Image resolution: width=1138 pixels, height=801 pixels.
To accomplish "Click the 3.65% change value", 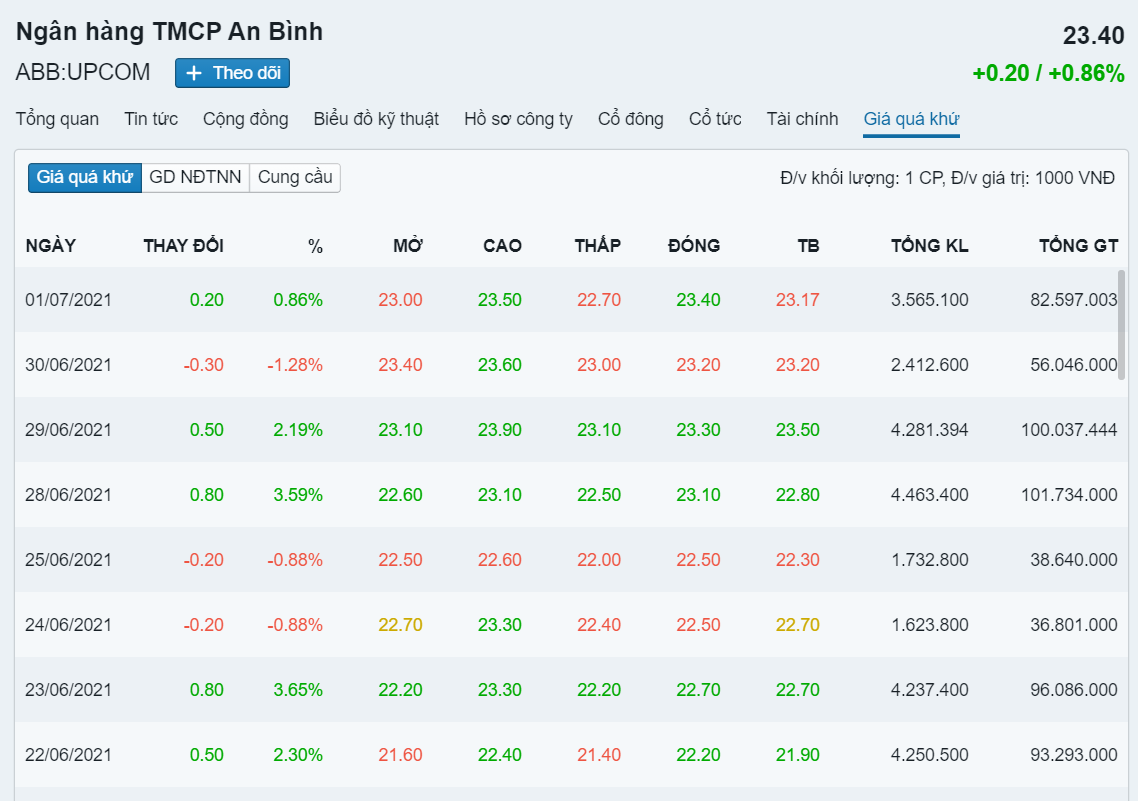I will click(x=298, y=690).
